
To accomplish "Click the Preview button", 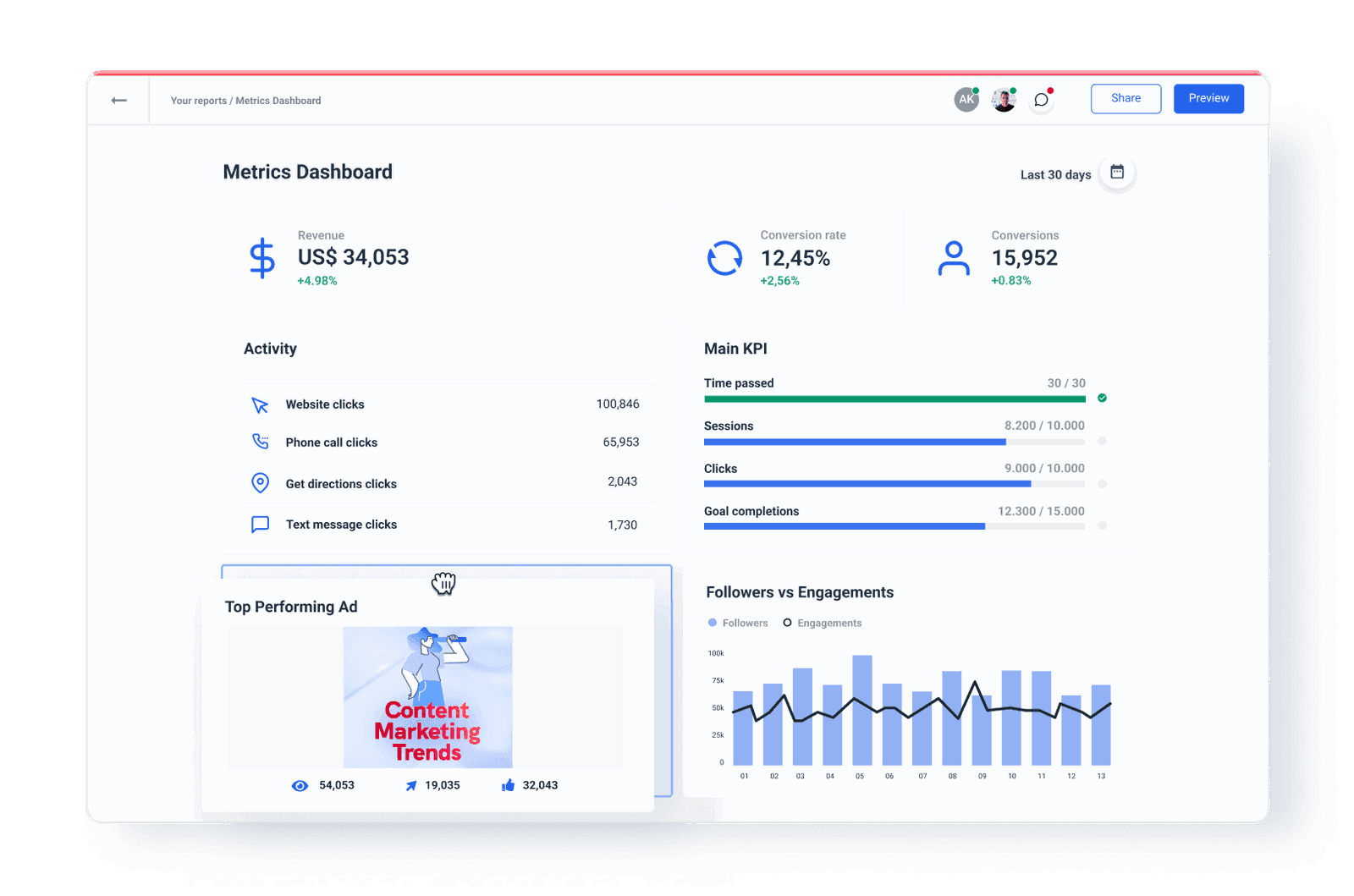I will (x=1208, y=98).
